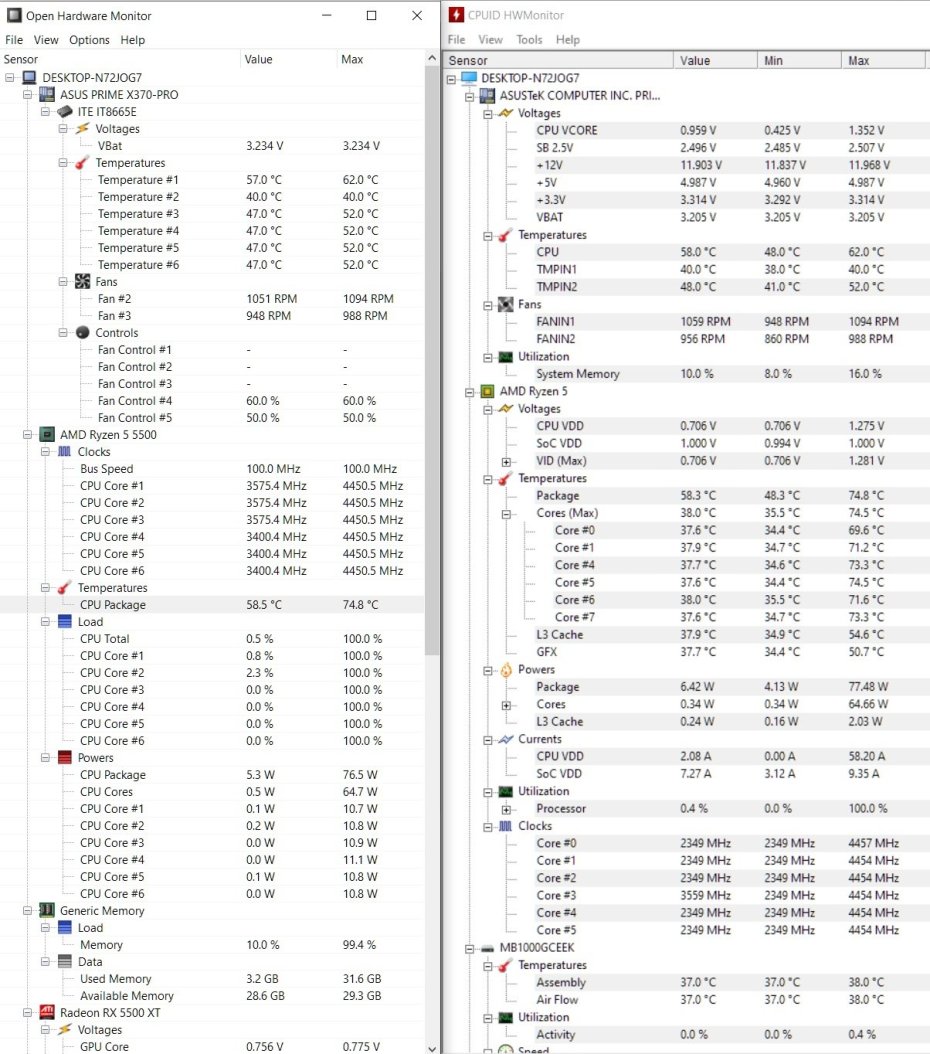Expand the Cores power row in HWMonitor
Image resolution: width=930 pixels, height=1054 pixels.
[506, 705]
